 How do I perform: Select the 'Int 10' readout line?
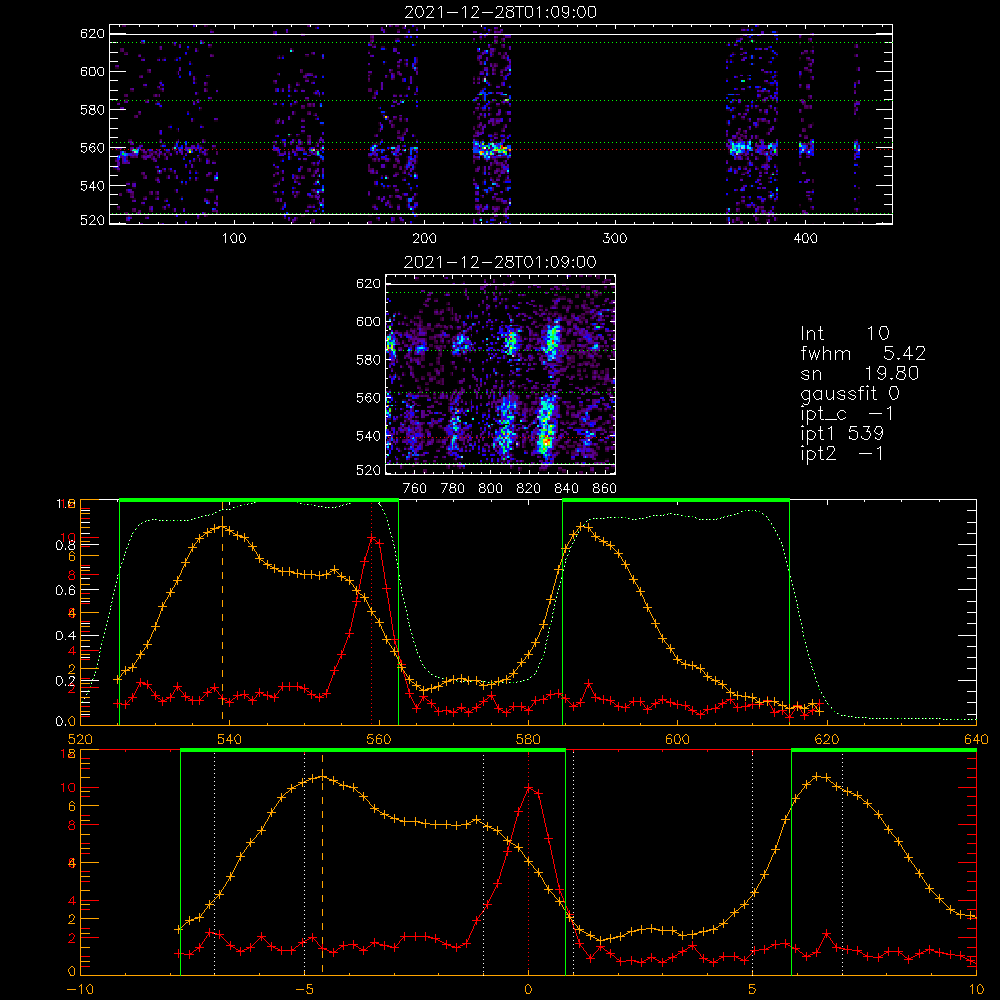(x=844, y=333)
